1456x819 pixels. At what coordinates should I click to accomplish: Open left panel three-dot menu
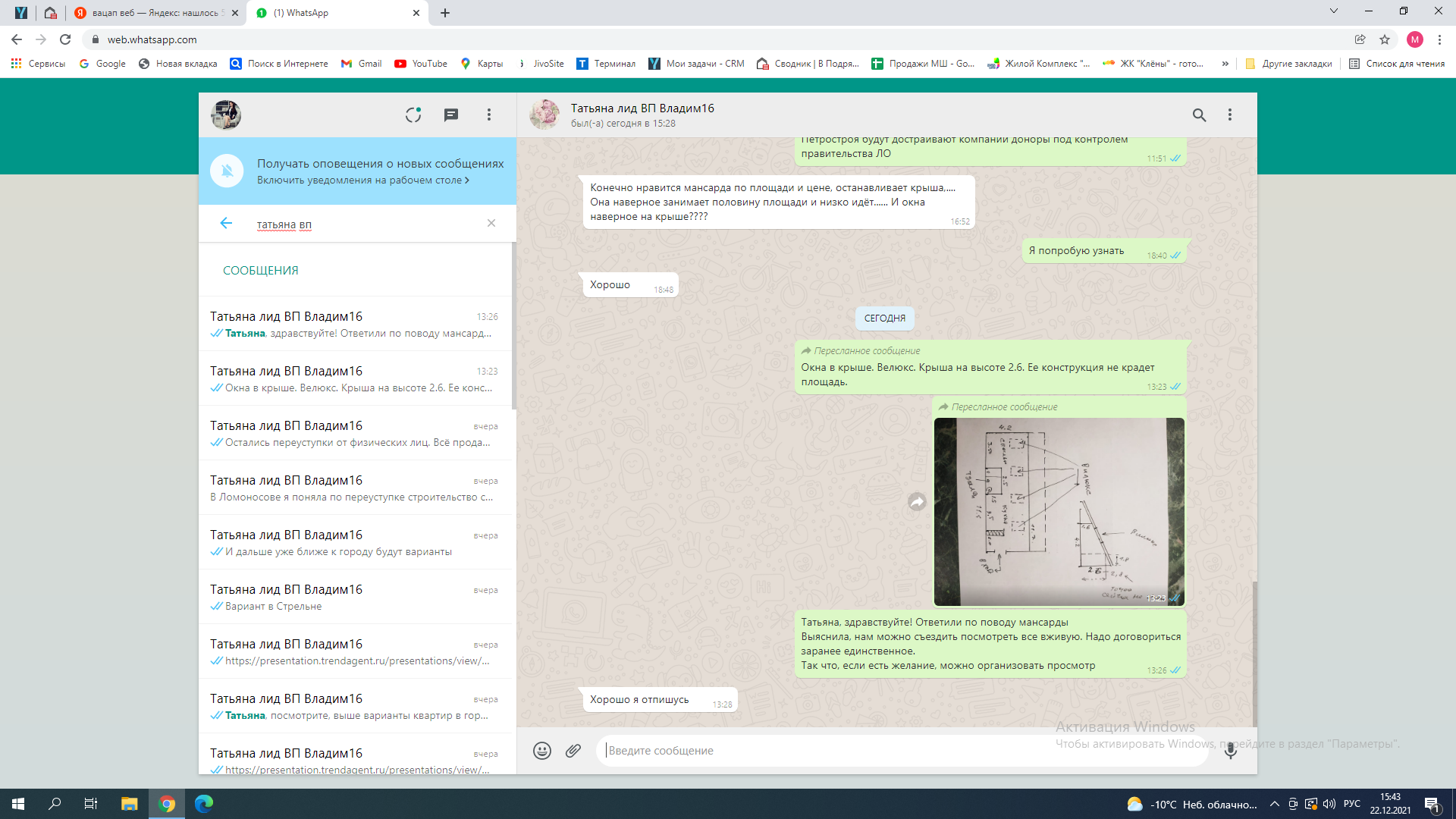tap(489, 115)
